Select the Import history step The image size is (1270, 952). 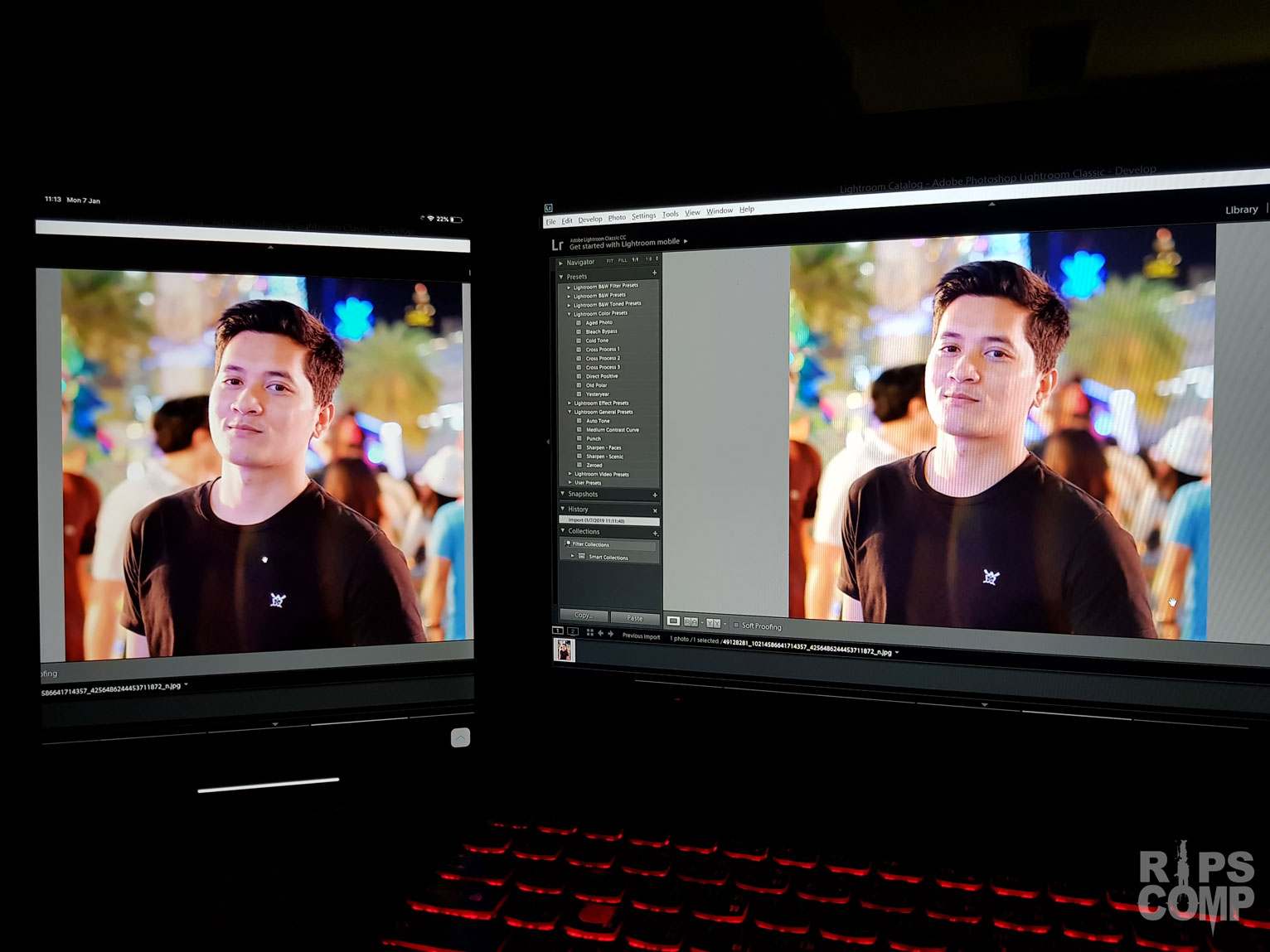coord(609,521)
